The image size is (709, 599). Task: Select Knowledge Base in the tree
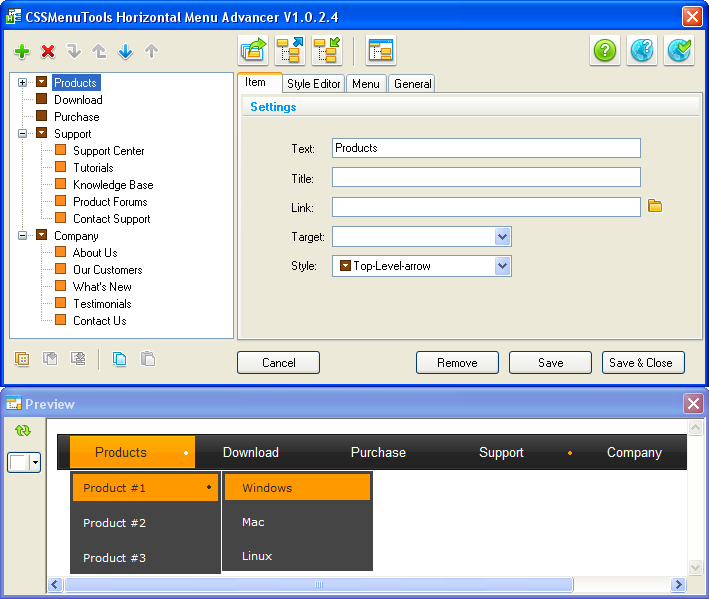[x=113, y=184]
